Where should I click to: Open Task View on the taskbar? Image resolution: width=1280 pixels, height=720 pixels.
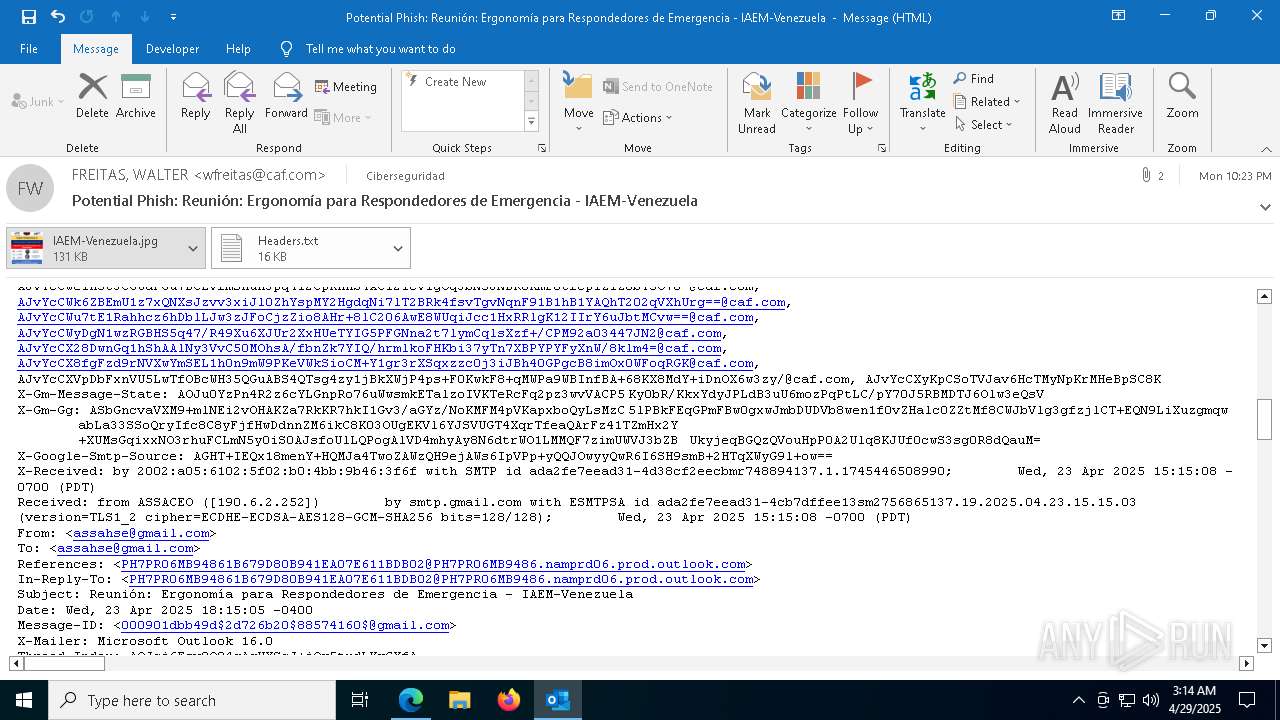pyautogui.click(x=360, y=700)
